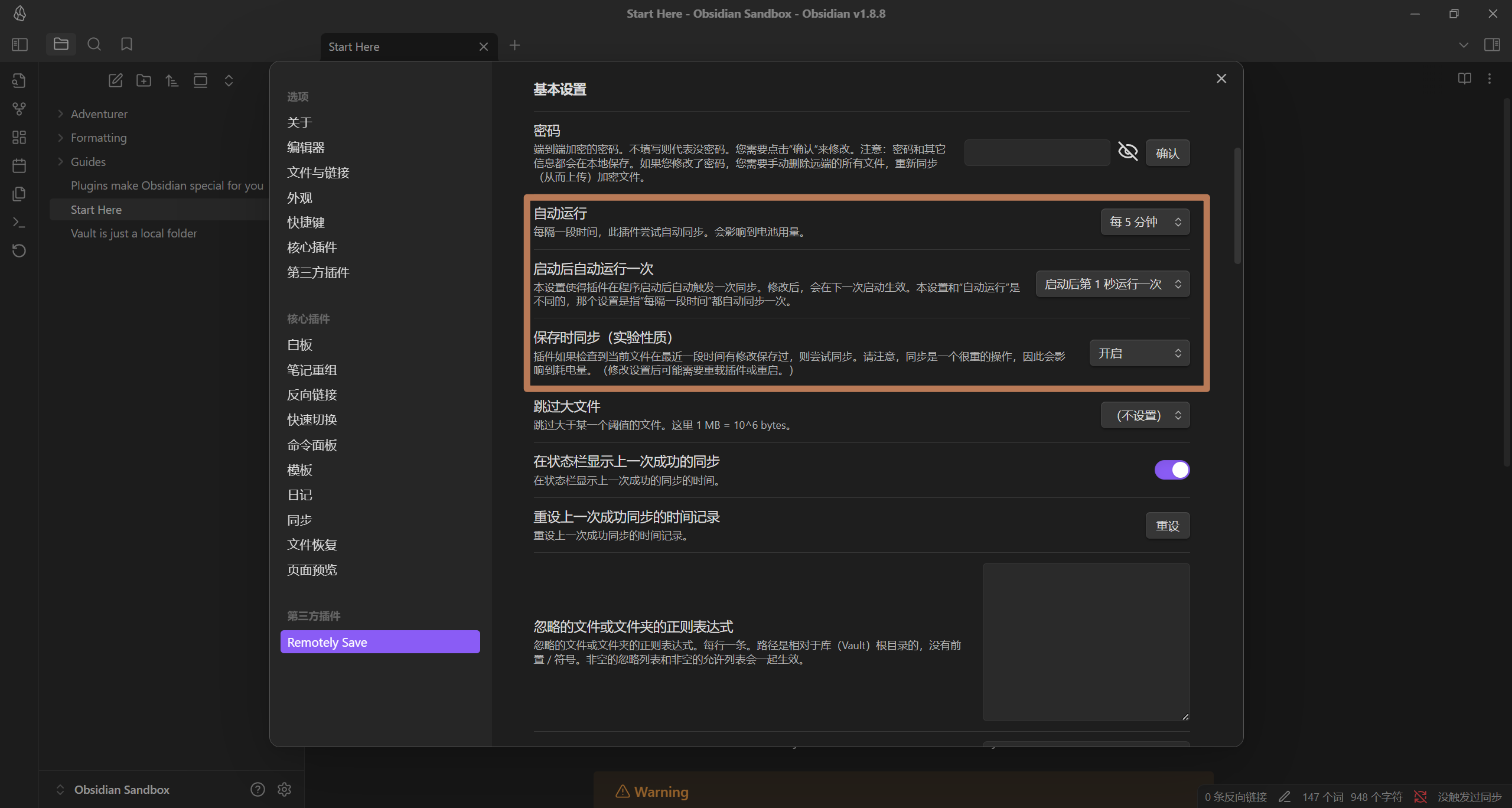This screenshot has width=1512, height=808.
Task: Click the settings panel scrollbar
Action: tap(1237, 205)
